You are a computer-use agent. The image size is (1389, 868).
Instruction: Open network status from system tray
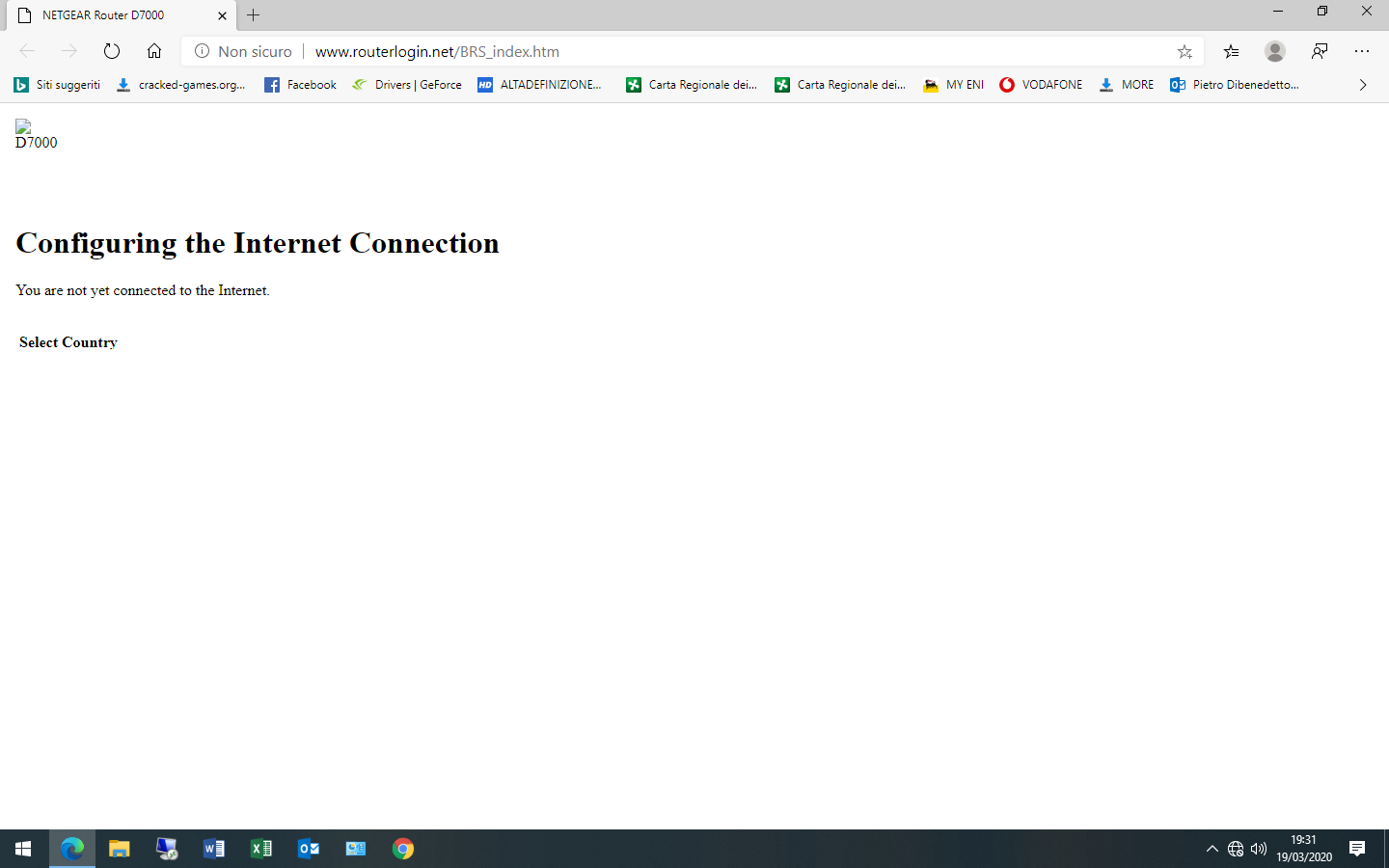pyautogui.click(x=1236, y=849)
